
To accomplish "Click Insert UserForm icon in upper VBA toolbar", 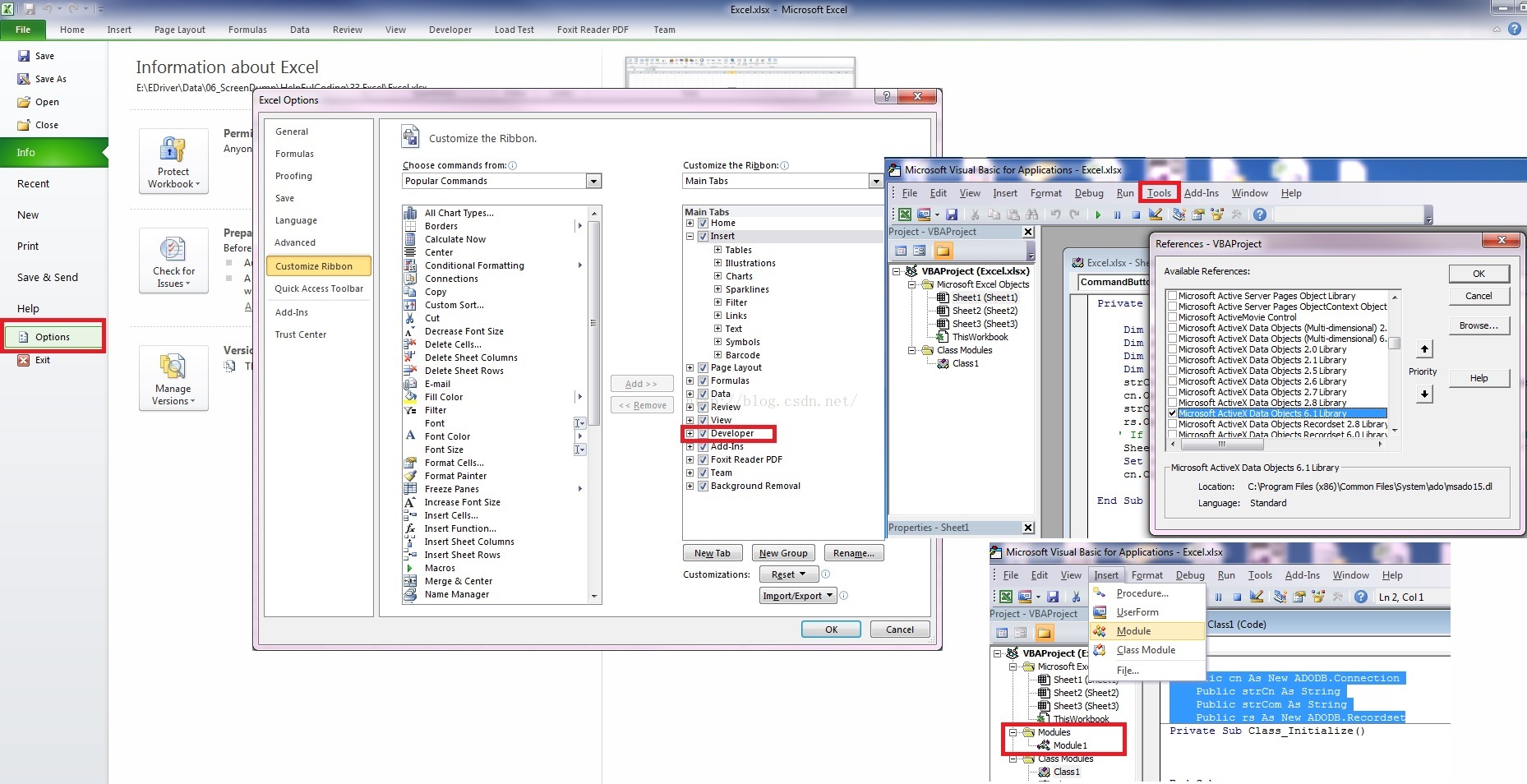I will click(925, 214).
